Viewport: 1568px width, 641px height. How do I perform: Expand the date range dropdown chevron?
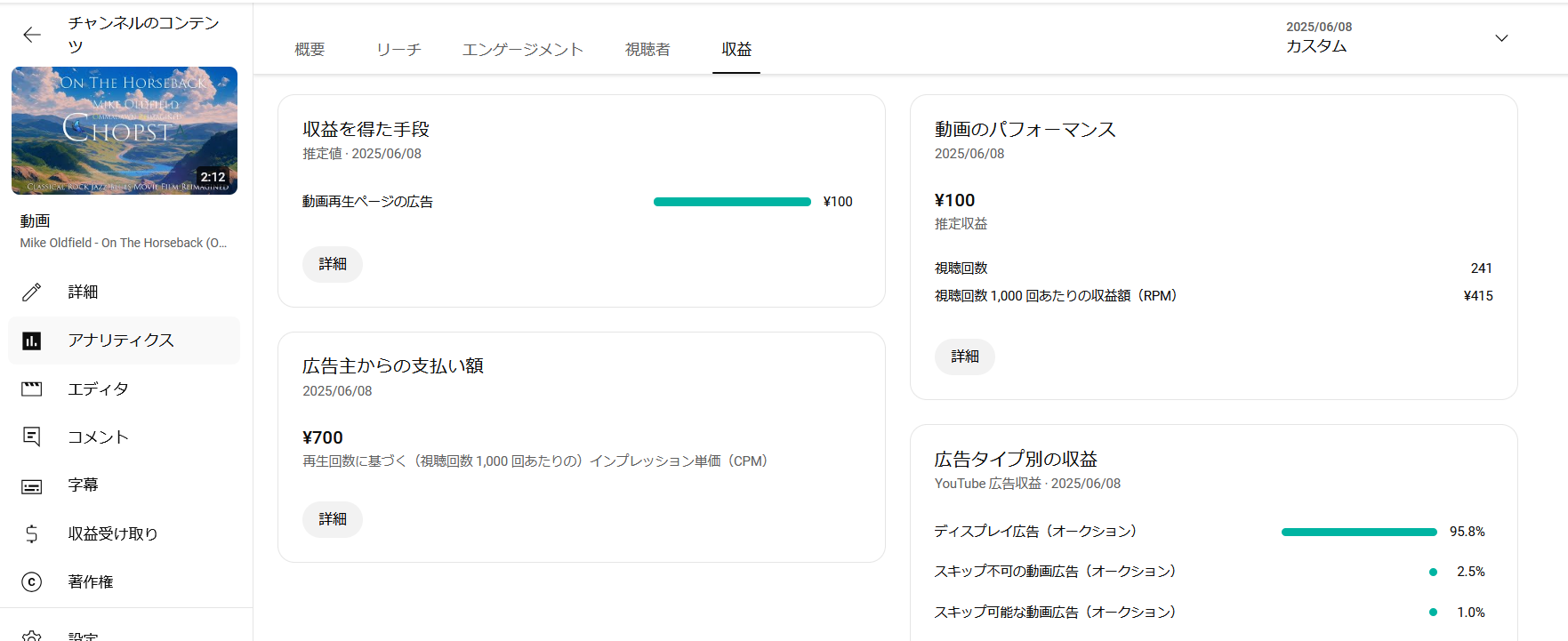pyautogui.click(x=1501, y=38)
